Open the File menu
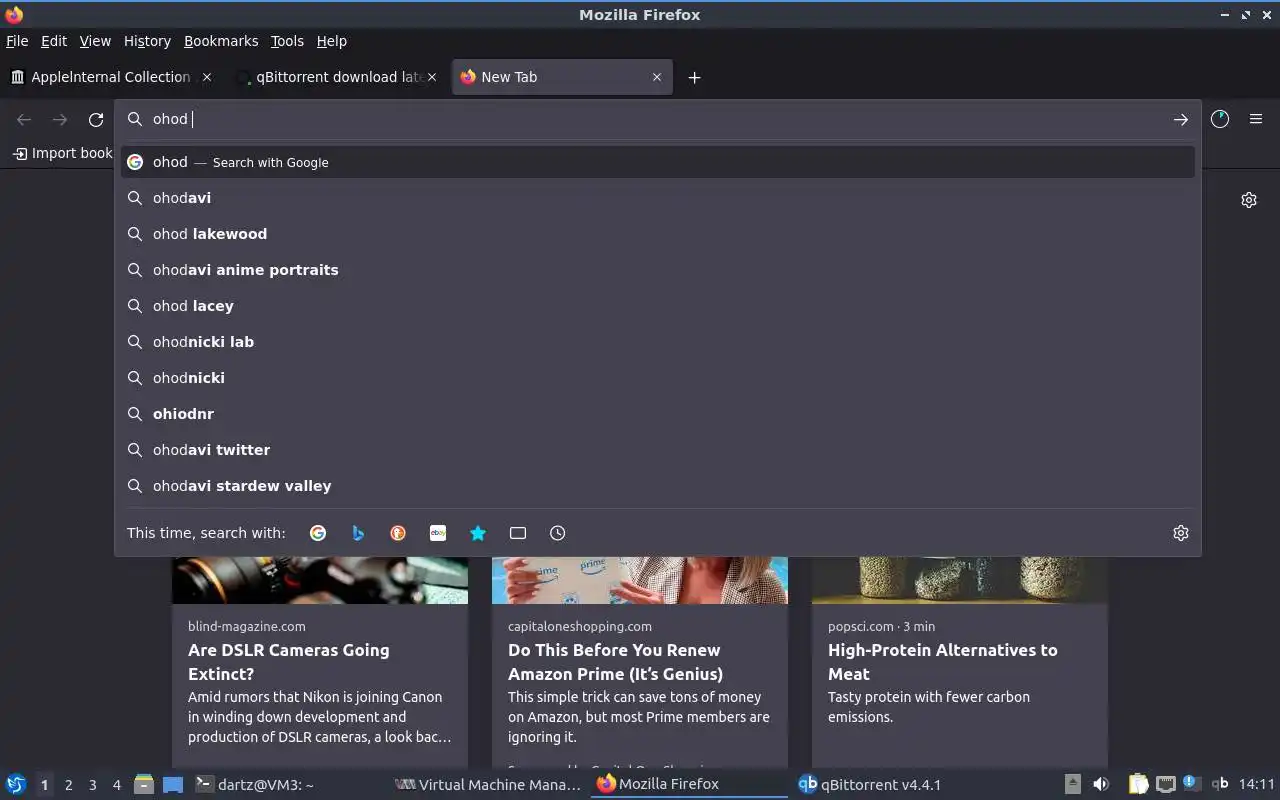Image resolution: width=1280 pixels, height=800 pixels. (17, 41)
